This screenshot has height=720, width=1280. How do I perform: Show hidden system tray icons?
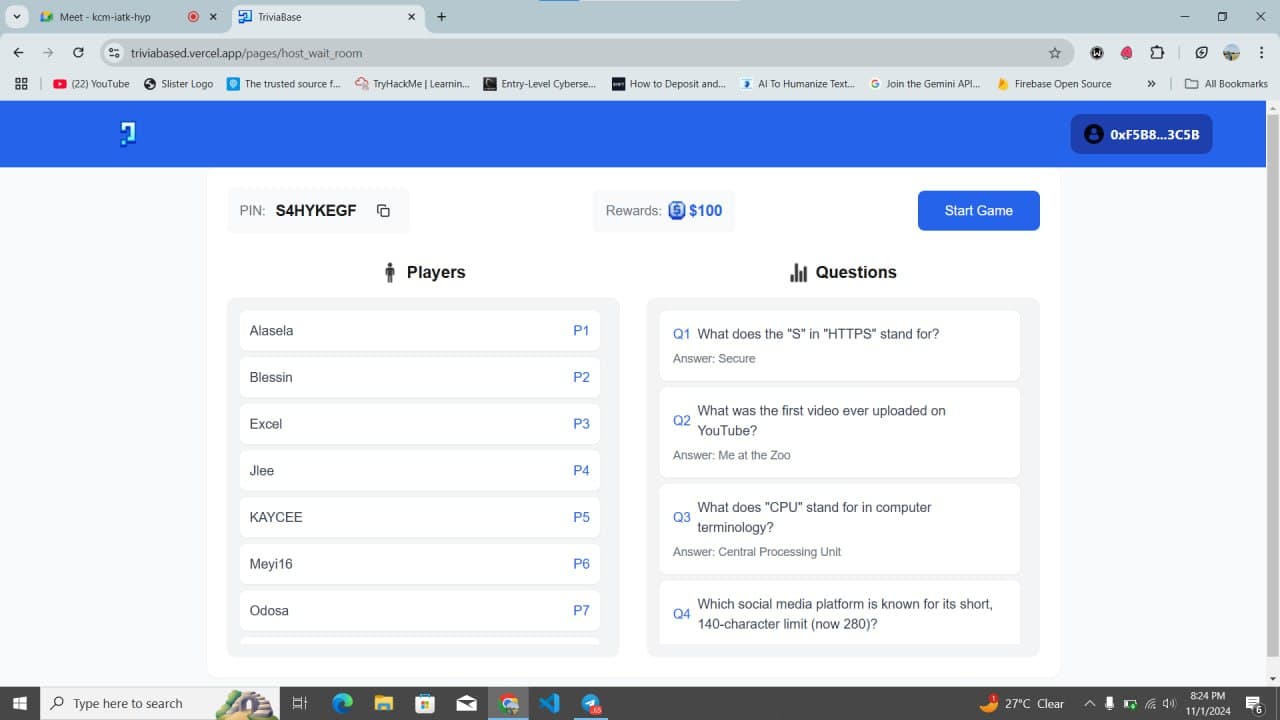click(x=1090, y=703)
